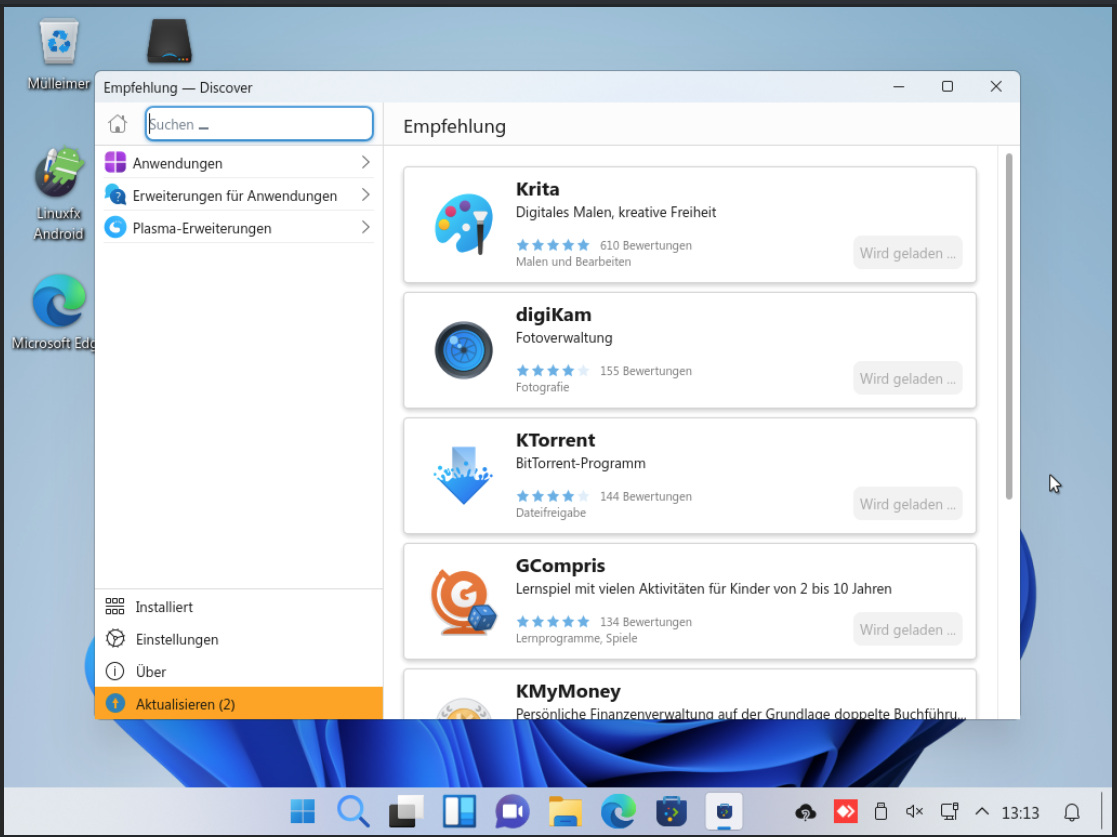1117x837 pixels.
Task: Open Aktualisieren (2) updates page
Action: [239, 703]
